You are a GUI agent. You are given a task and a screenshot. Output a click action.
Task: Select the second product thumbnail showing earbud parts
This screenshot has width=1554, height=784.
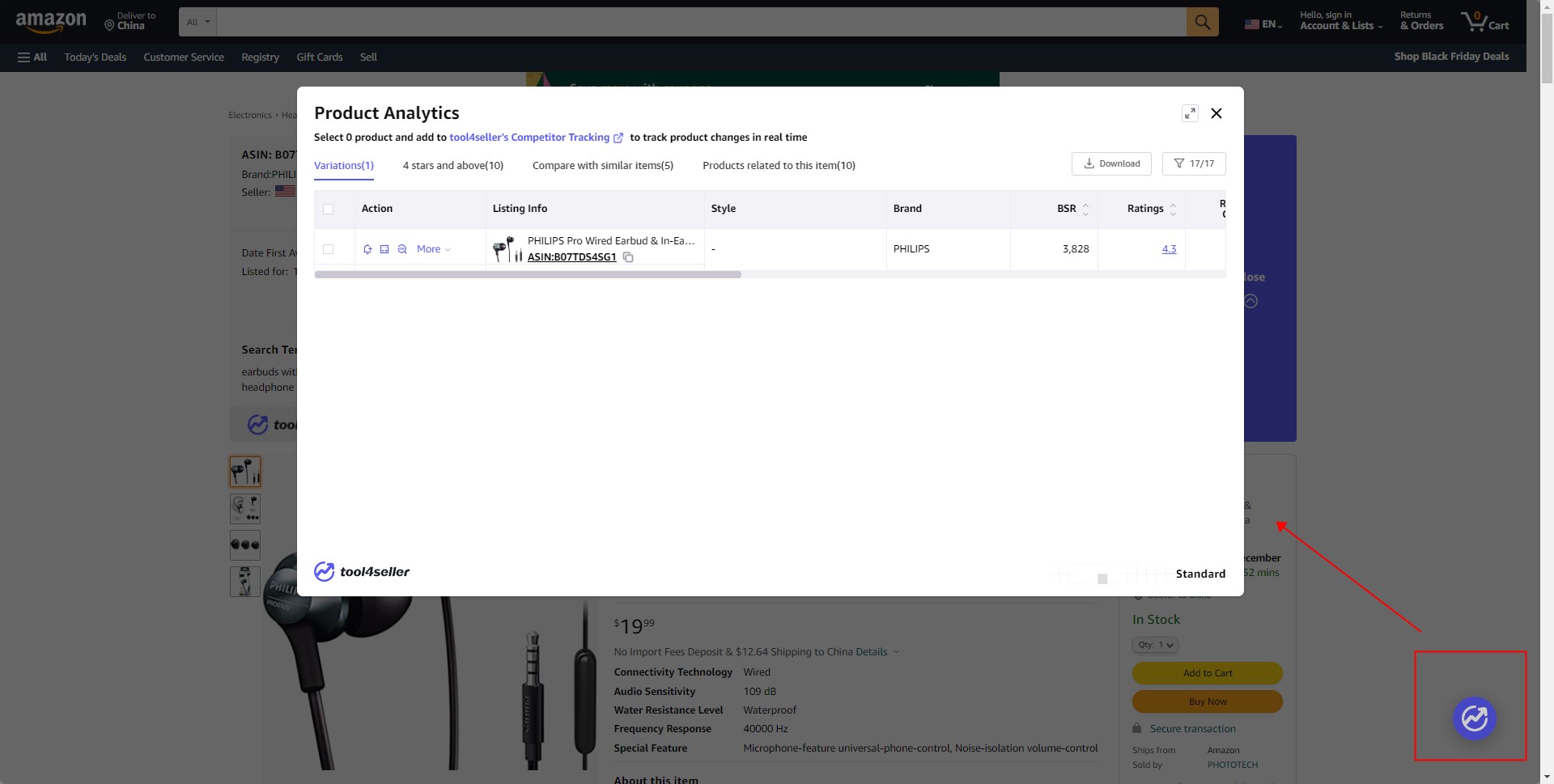coord(245,509)
